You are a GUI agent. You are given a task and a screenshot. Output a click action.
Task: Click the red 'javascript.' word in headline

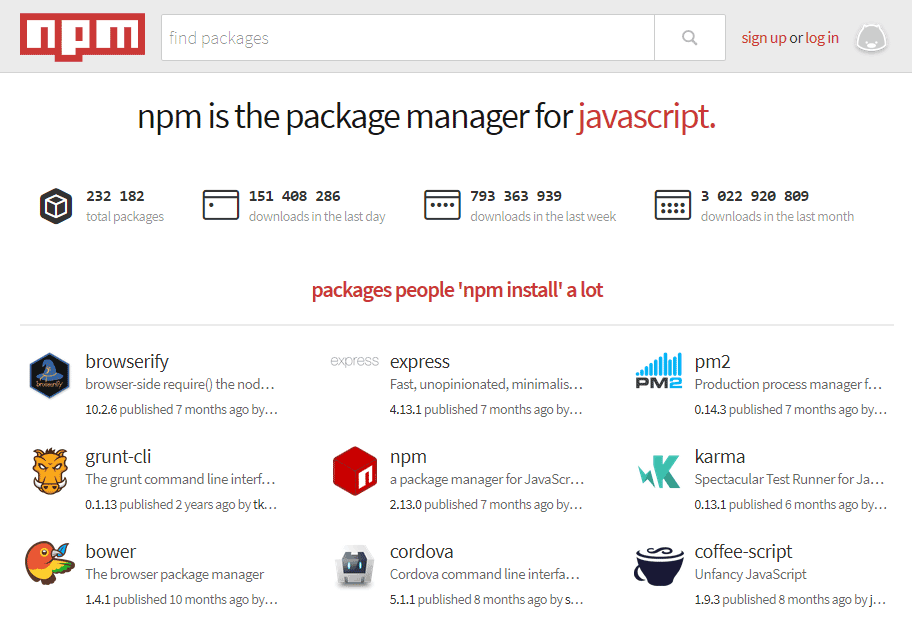pyautogui.click(x=646, y=117)
